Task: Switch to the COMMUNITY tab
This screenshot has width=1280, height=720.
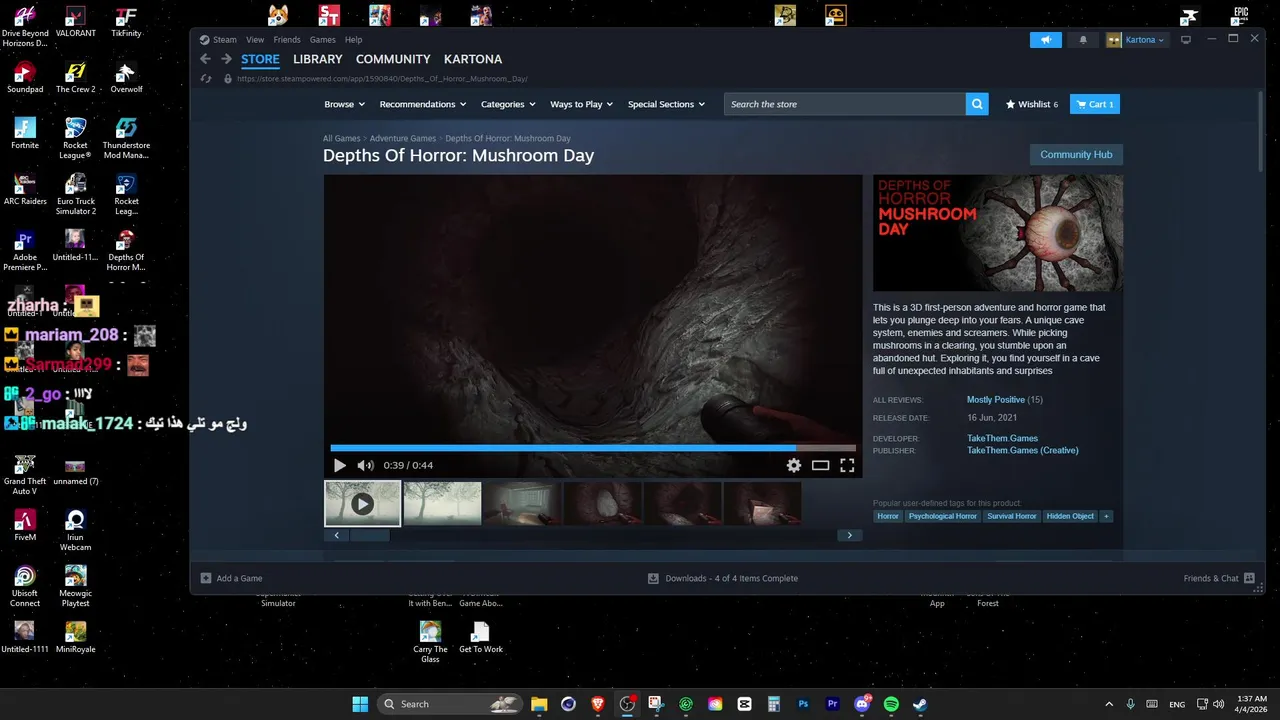Action: (x=393, y=59)
